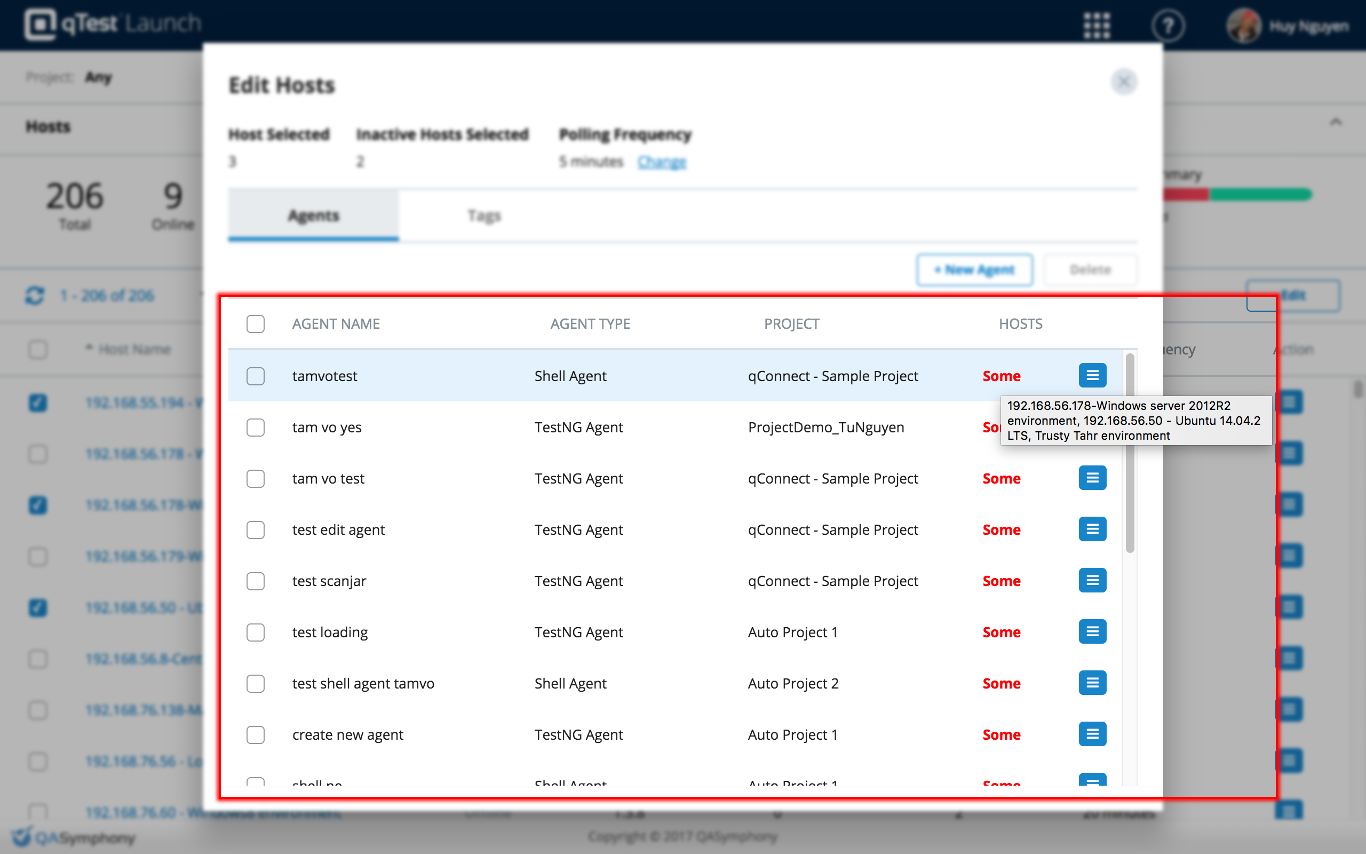Click the New Agent button
This screenshot has width=1366, height=854.
[974, 269]
